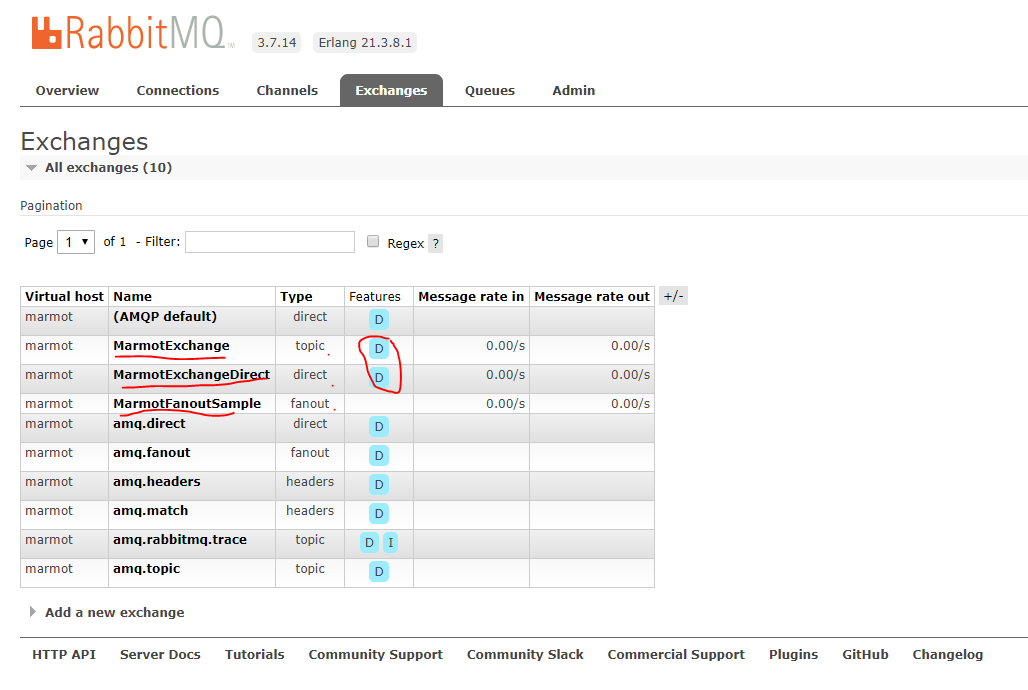The image size is (1028, 690).
Task: Sort by Message rate in header
Action: (471, 296)
